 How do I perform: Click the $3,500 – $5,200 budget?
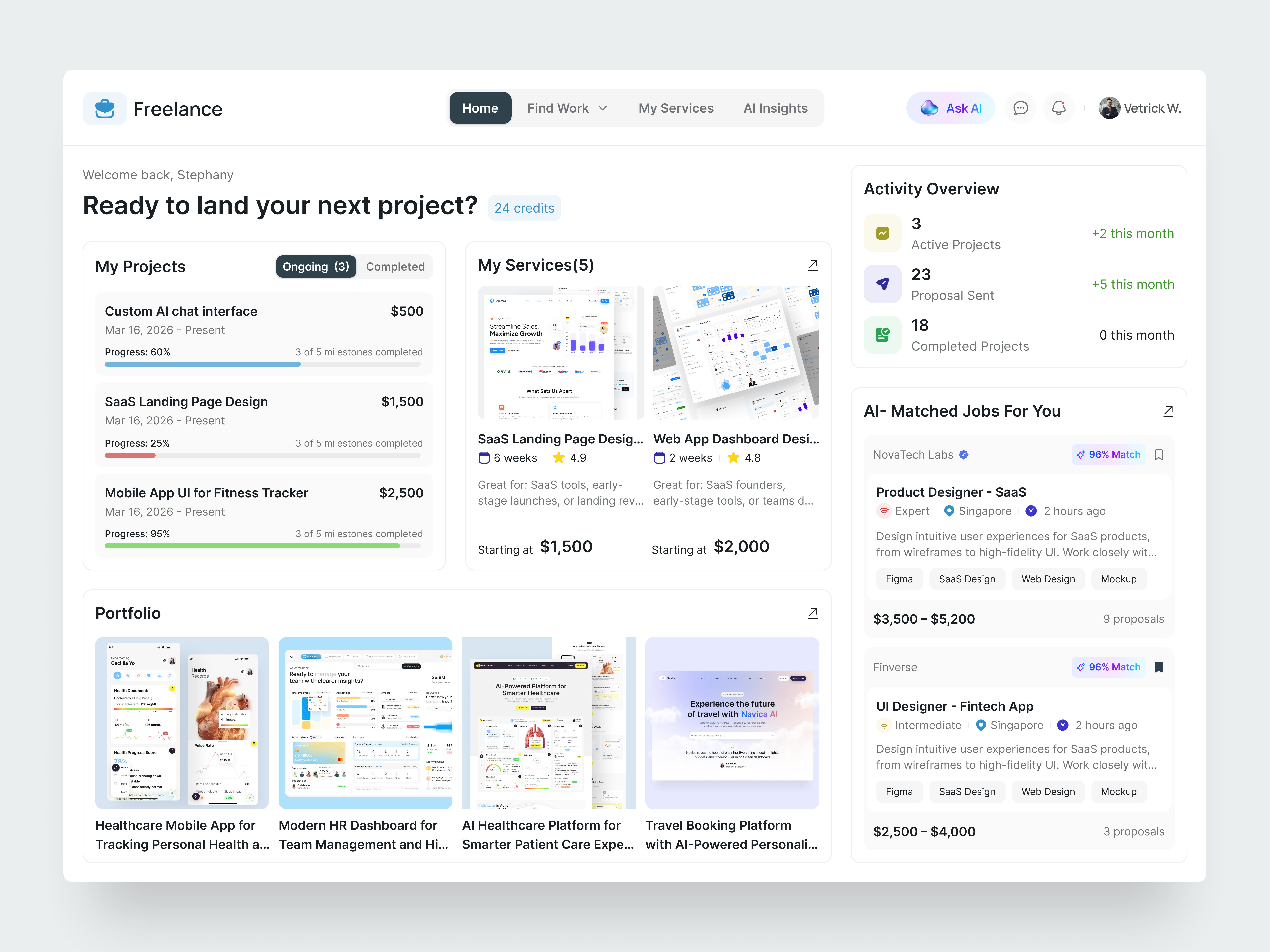[924, 619]
